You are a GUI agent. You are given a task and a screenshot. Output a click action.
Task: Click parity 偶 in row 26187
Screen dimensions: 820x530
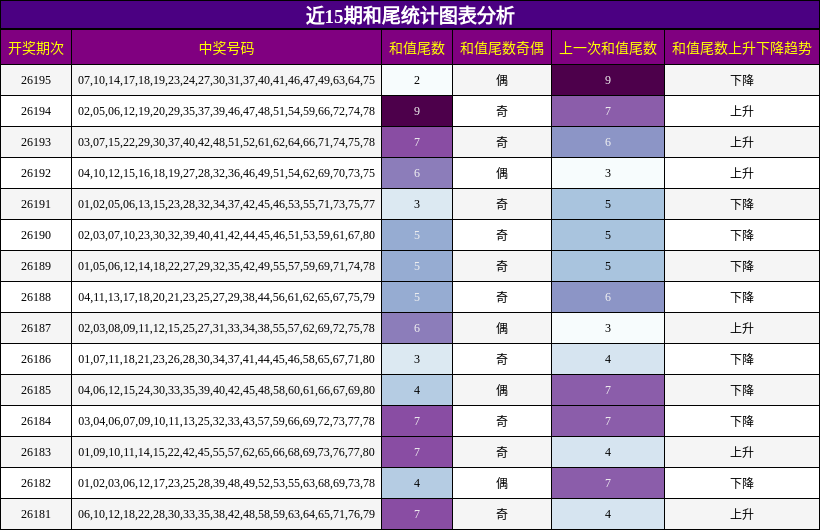click(502, 328)
